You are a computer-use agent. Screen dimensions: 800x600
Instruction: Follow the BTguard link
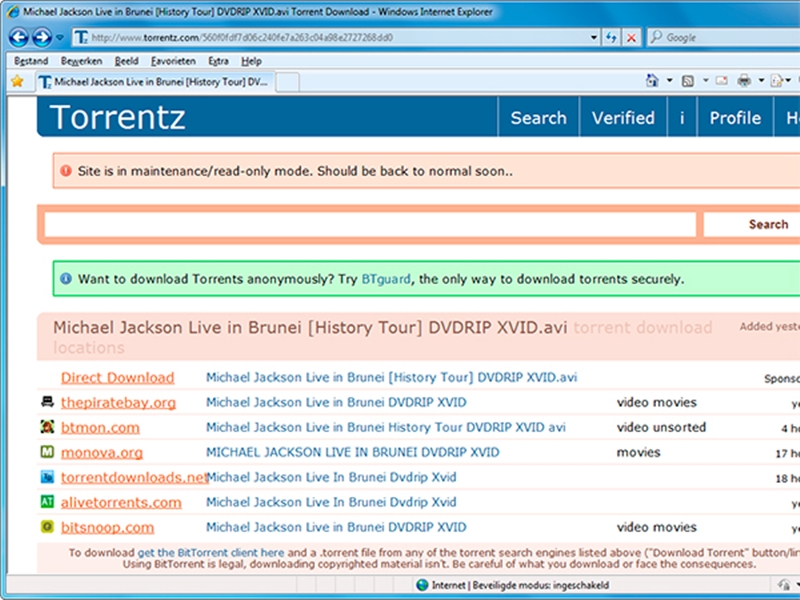click(x=386, y=279)
